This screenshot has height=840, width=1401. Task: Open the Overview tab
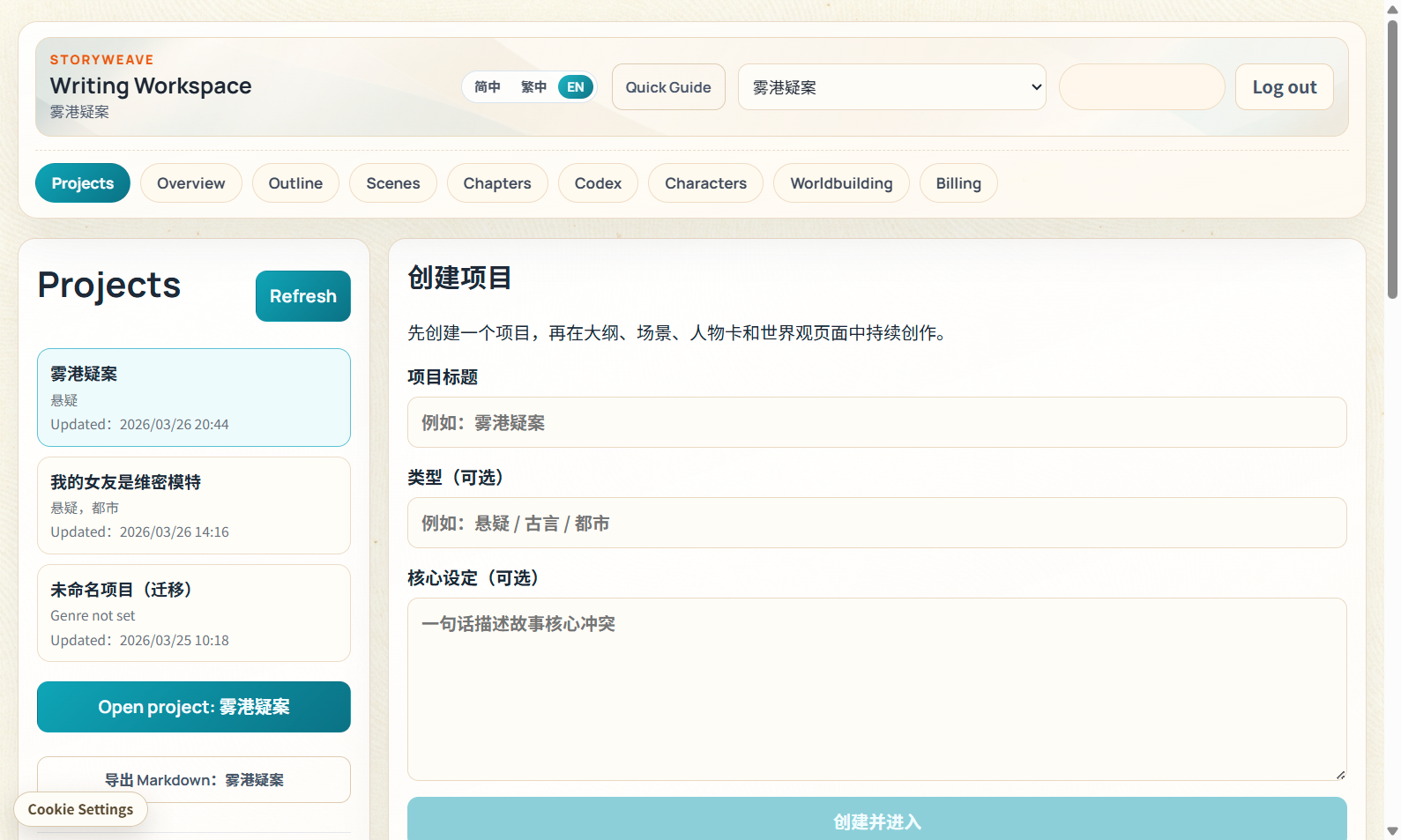click(x=190, y=182)
